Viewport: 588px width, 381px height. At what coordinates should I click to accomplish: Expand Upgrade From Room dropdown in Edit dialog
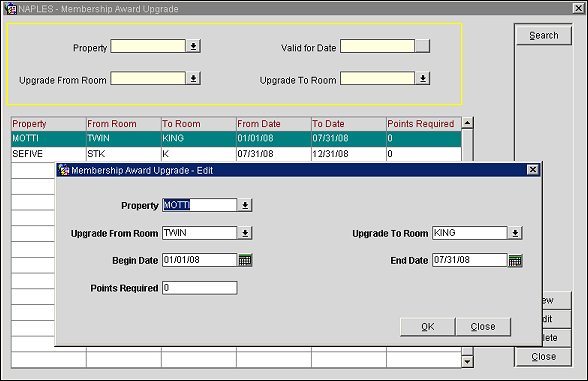pos(245,233)
